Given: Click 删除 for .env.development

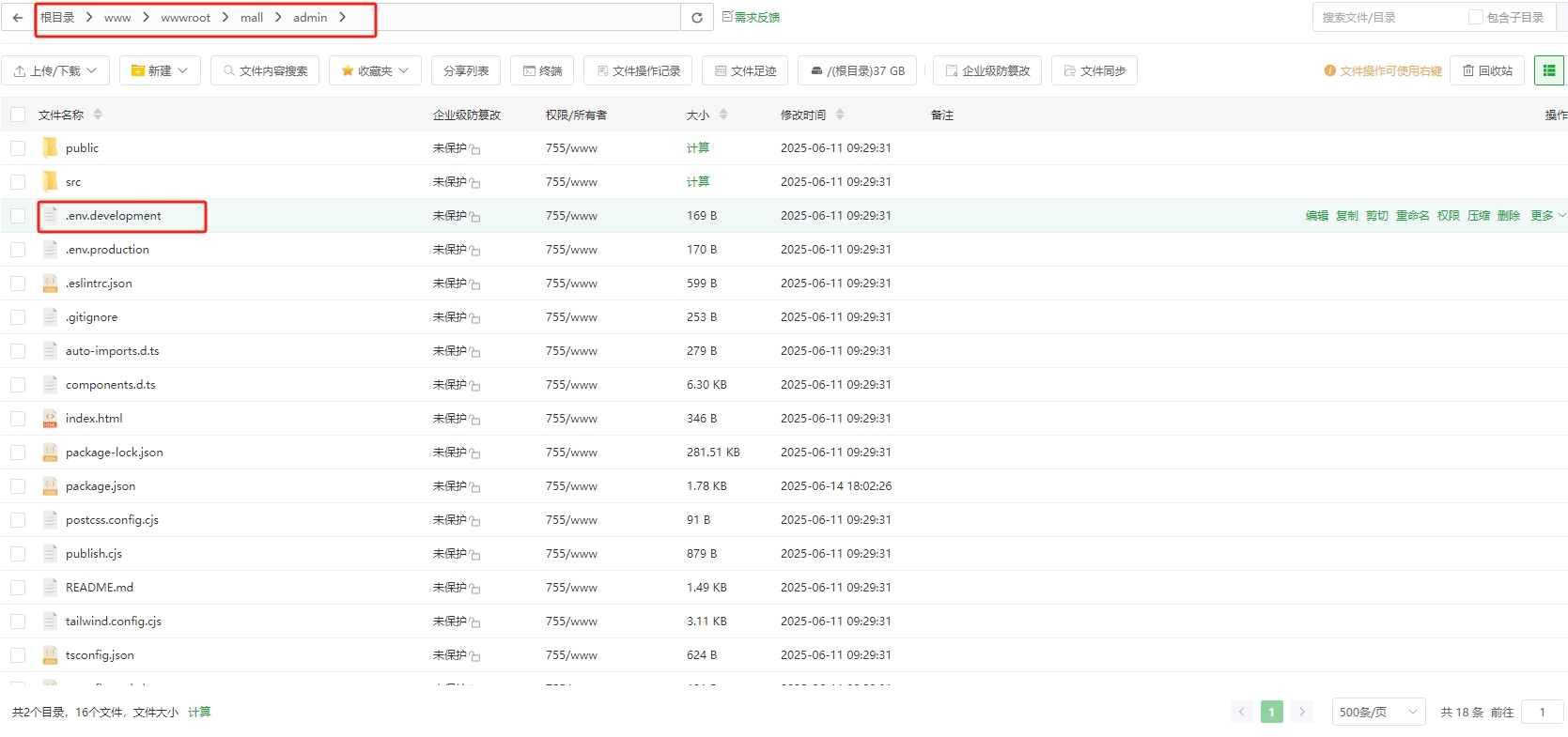Looking at the screenshot, I should [x=1509, y=216].
